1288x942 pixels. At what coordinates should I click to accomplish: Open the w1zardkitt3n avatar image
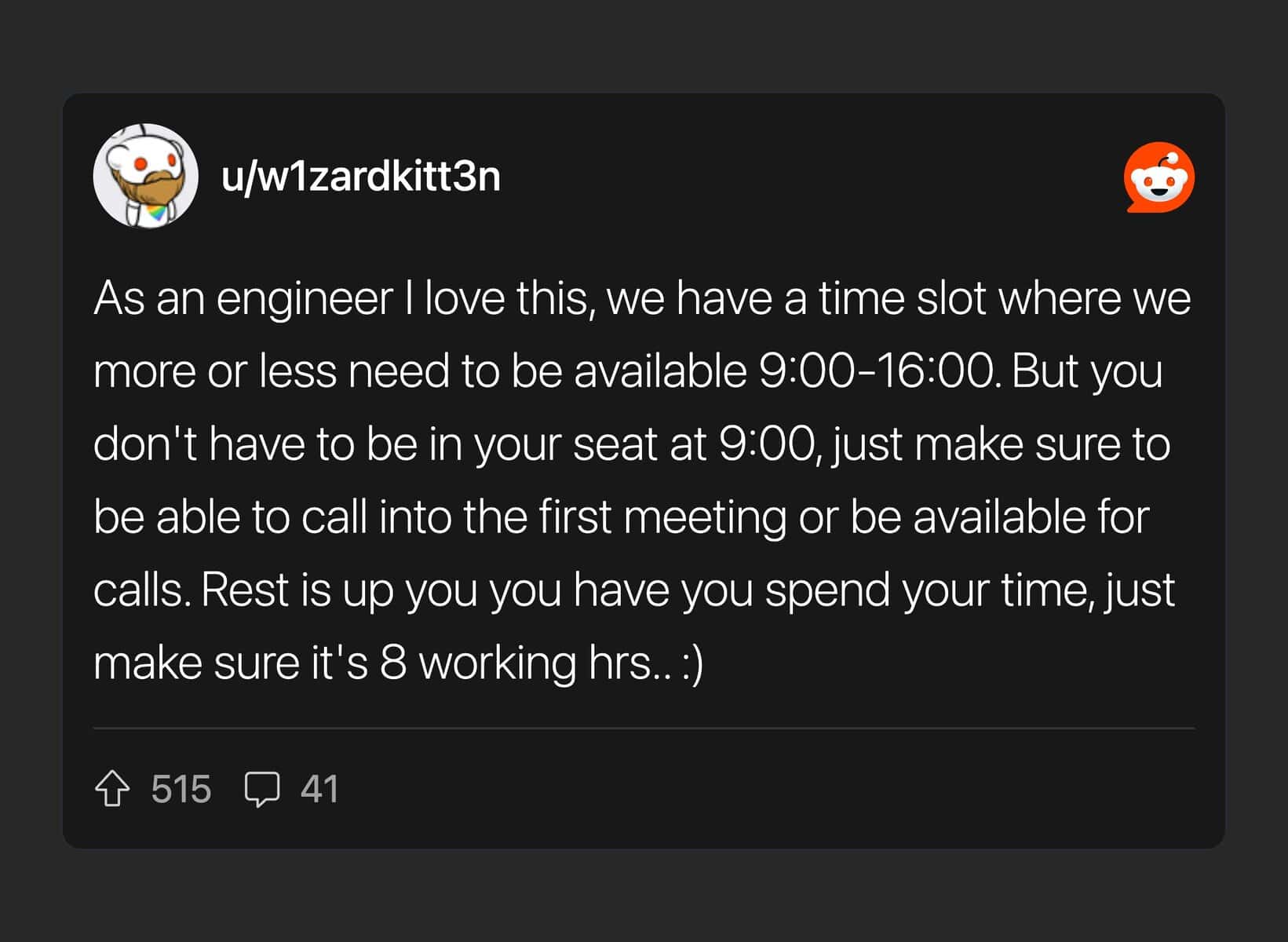(145, 176)
